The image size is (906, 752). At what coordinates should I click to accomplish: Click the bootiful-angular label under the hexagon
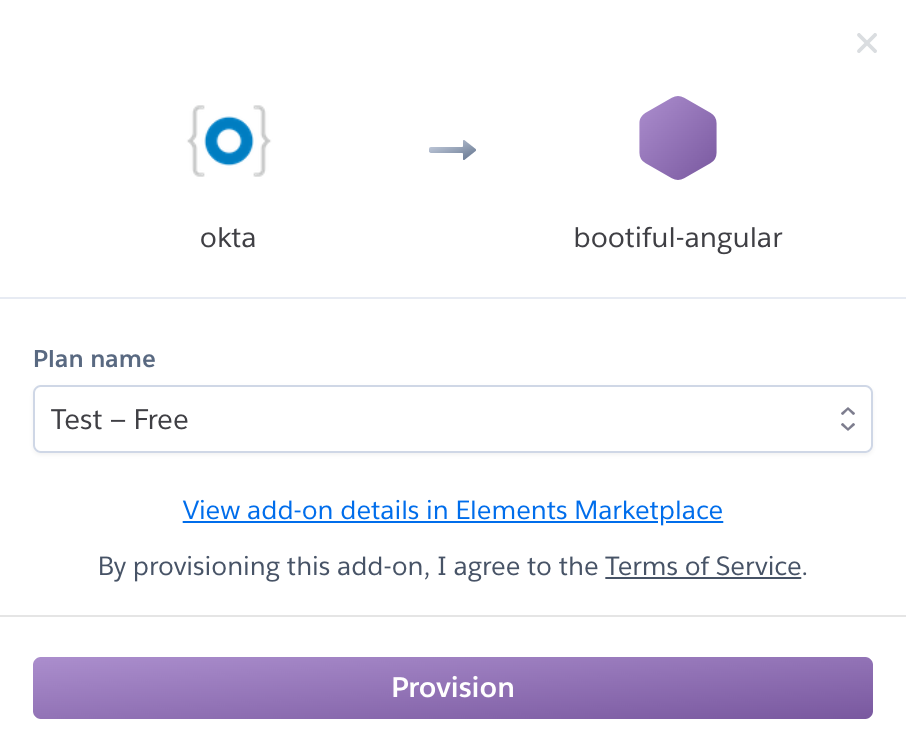(678, 238)
